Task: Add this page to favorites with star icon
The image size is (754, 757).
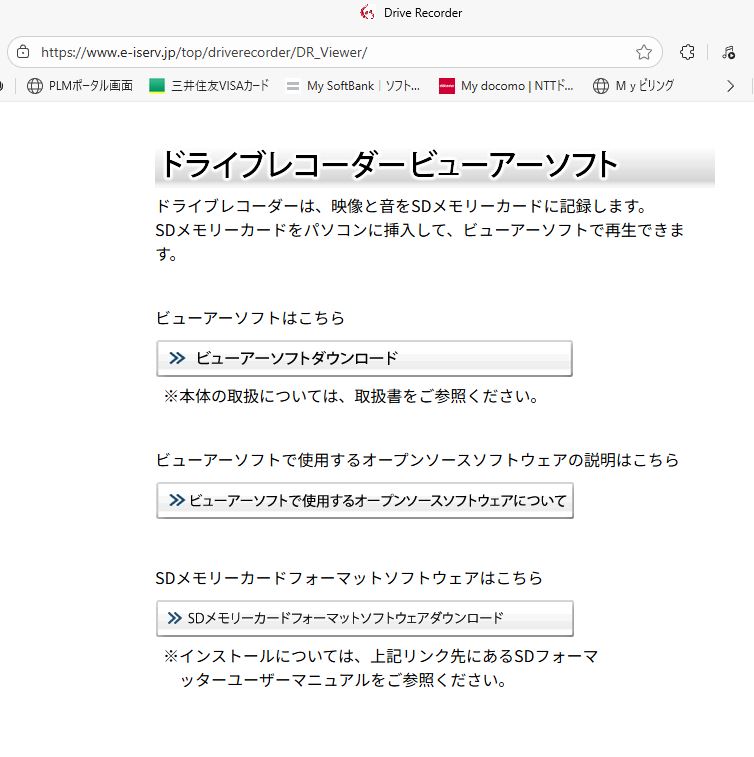Action: click(644, 52)
